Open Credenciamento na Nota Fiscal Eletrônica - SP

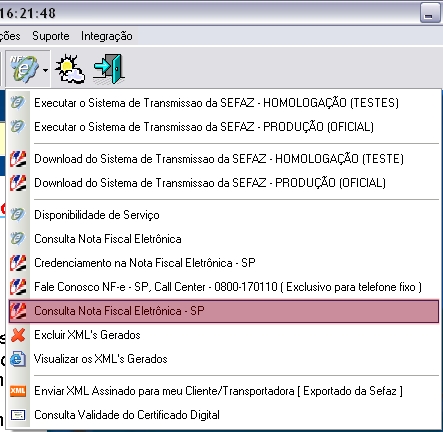[x=224, y=263]
